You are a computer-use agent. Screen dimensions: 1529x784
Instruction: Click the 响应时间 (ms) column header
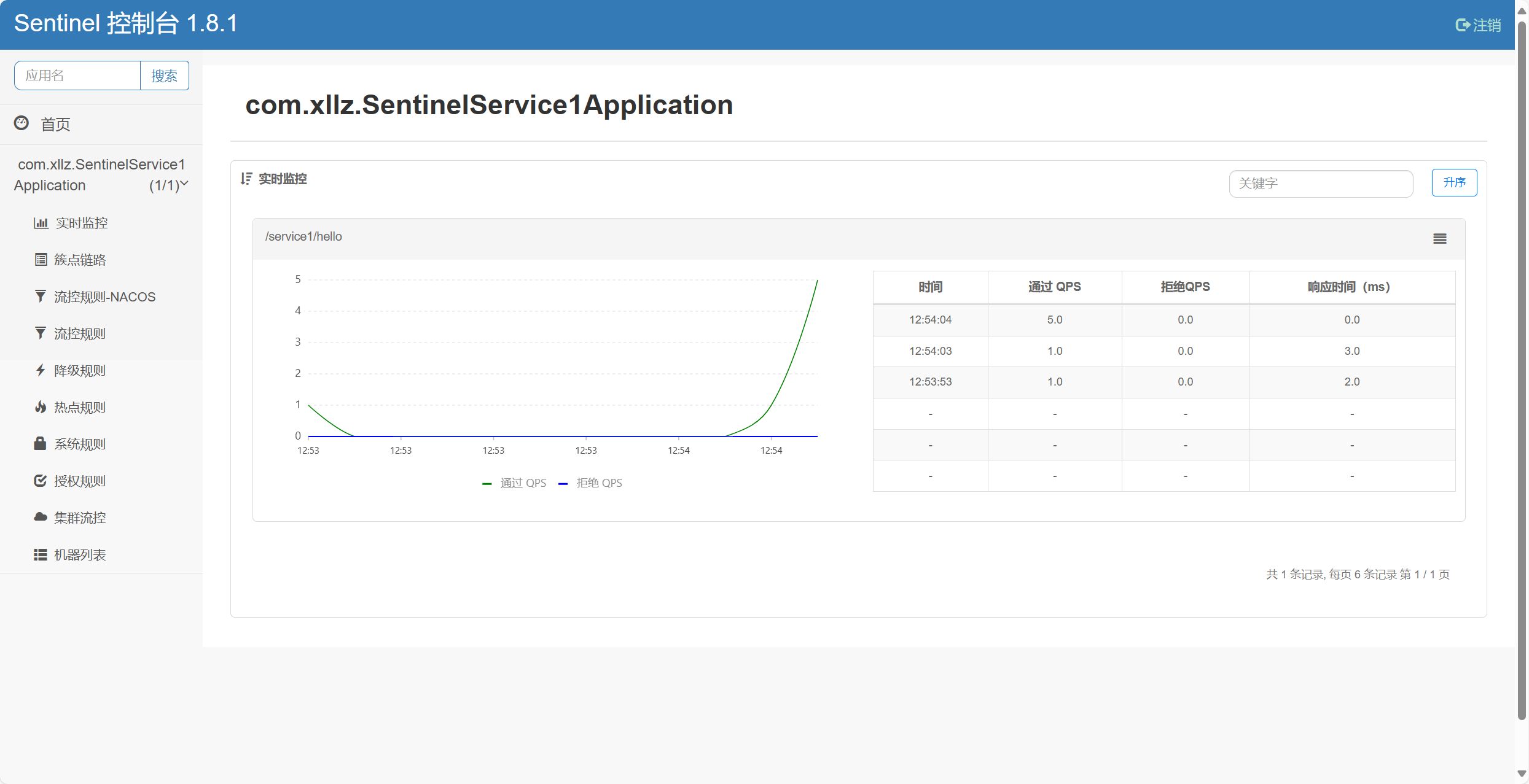tap(1352, 287)
